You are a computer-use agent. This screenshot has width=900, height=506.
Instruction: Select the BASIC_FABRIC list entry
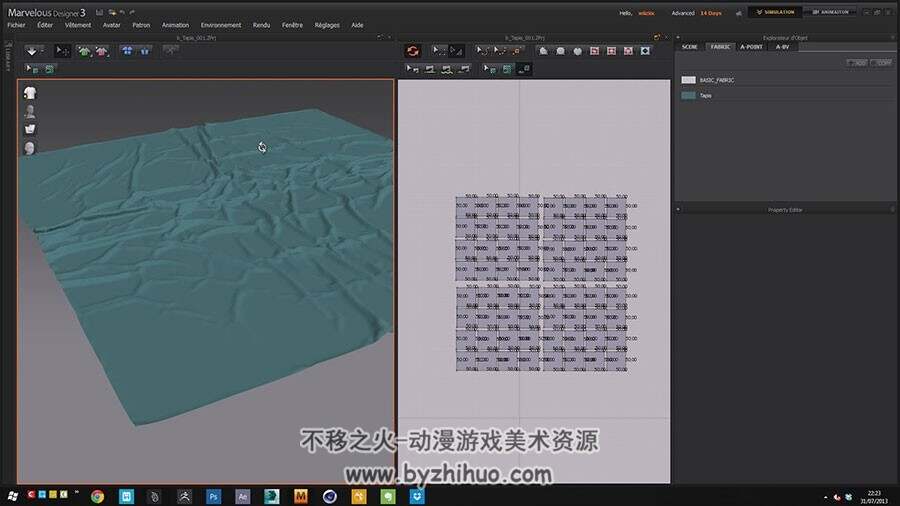coord(785,80)
